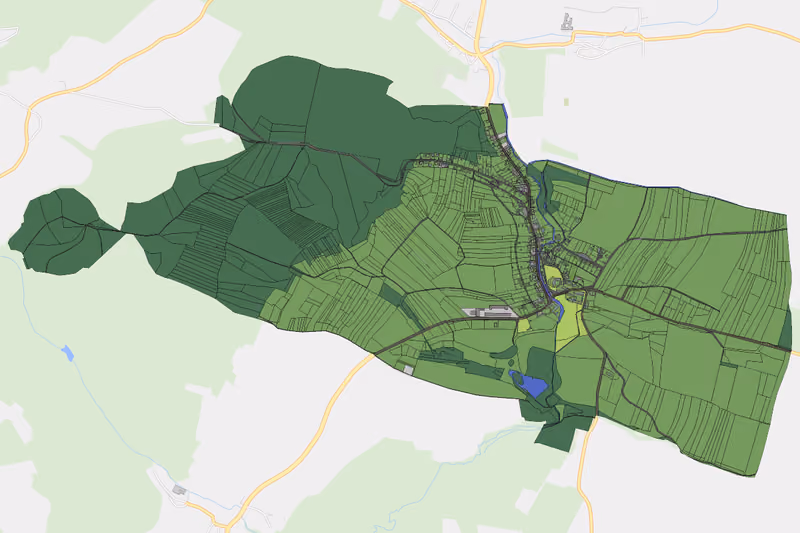This screenshot has height=533, width=800.
Task: Click the large yellow-green parcel beside the village
Action: pos(571,322)
